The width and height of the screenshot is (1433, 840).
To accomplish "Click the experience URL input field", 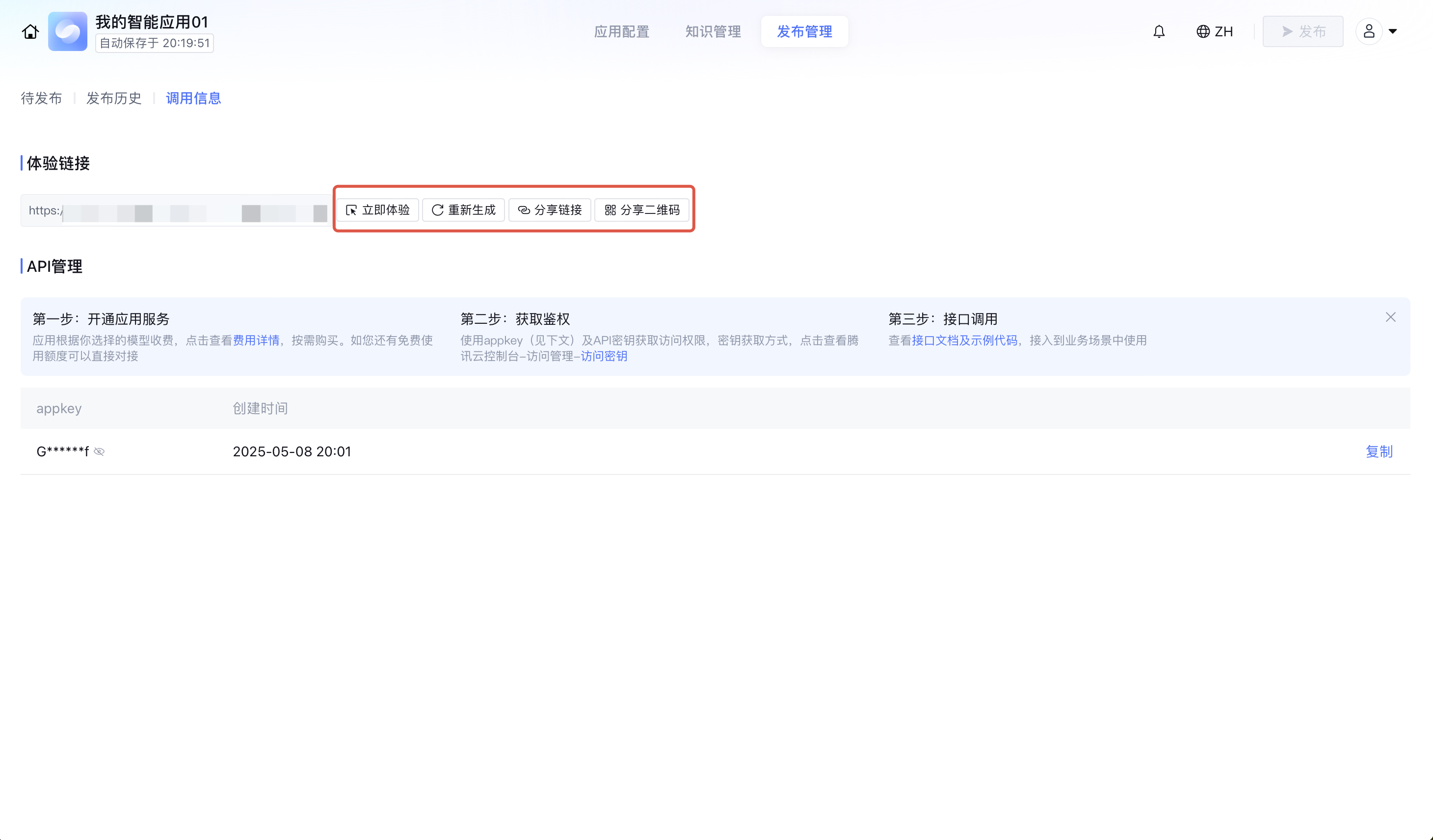I will (x=176, y=211).
